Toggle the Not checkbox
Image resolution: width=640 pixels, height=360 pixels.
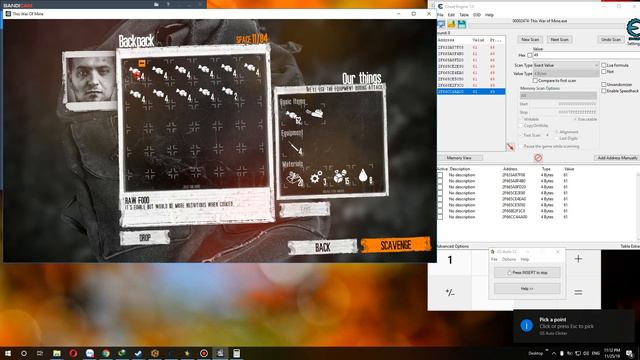(603, 71)
